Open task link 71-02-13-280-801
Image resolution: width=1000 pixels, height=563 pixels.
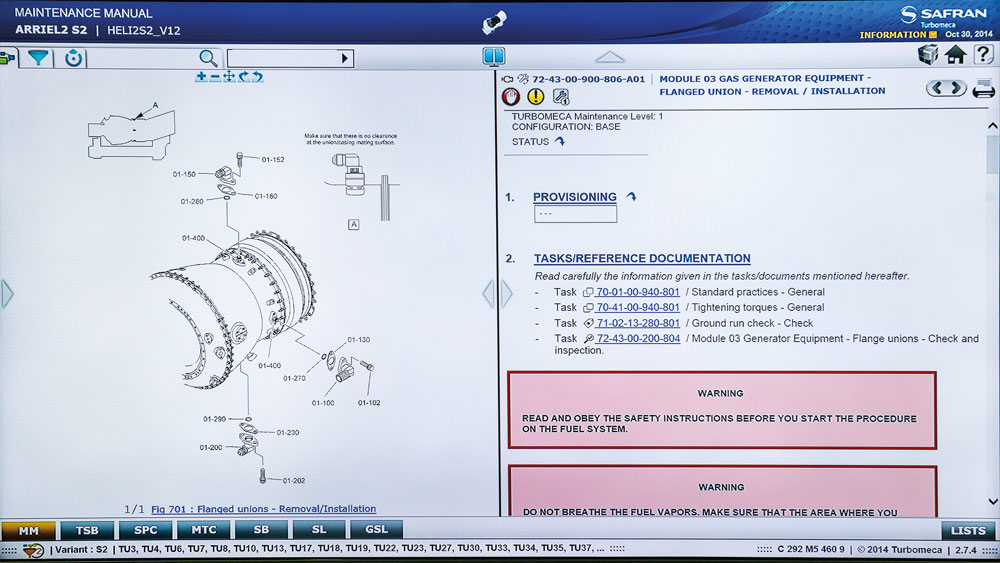[x=638, y=323]
